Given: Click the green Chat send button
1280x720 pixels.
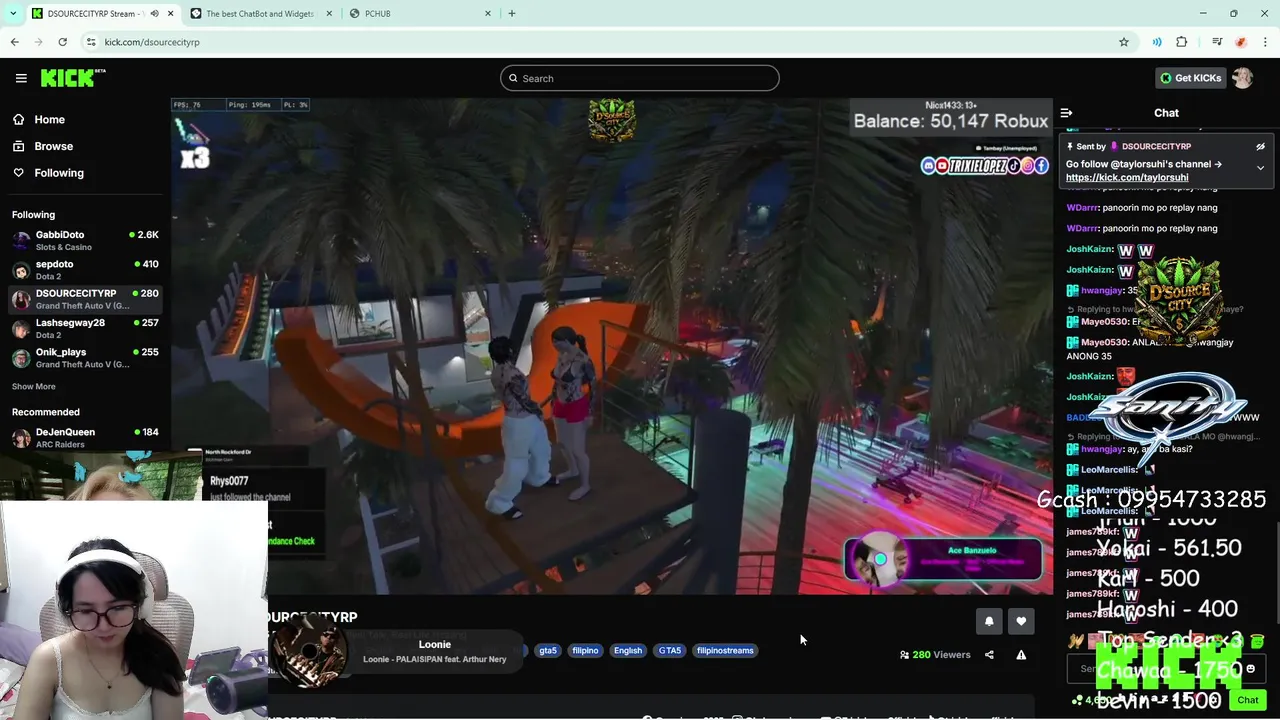Looking at the screenshot, I should point(1247,700).
